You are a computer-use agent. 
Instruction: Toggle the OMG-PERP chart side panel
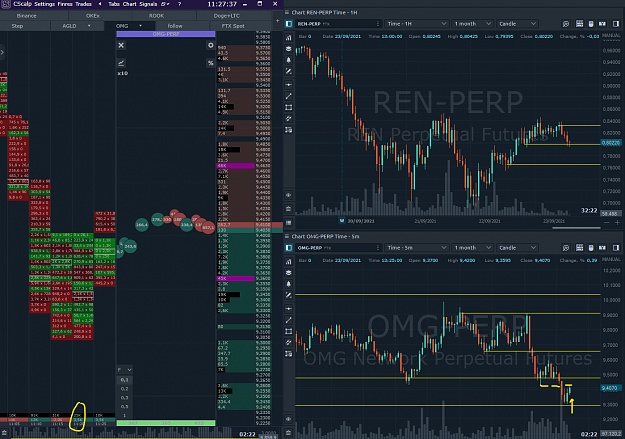click(x=289, y=248)
